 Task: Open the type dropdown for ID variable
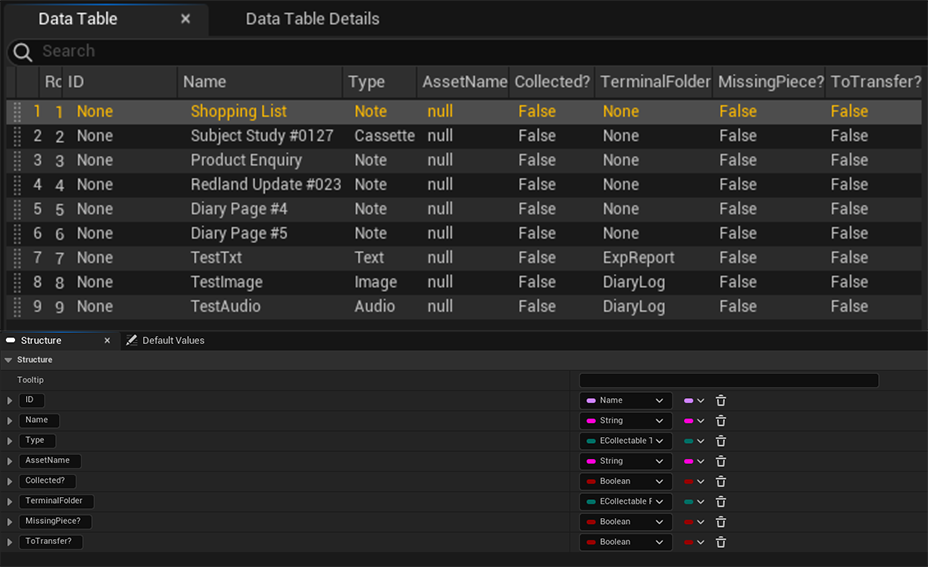[625, 401]
